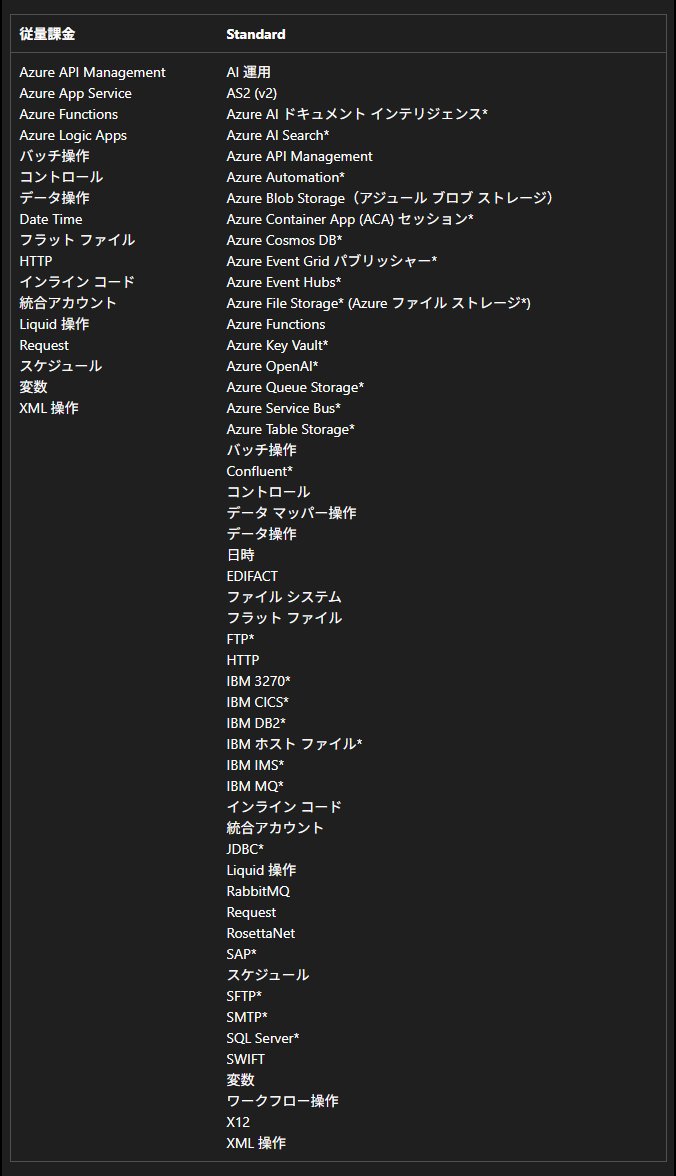676x1176 pixels.
Task: Click Azure Key Vault* entry
Action: tap(277, 345)
